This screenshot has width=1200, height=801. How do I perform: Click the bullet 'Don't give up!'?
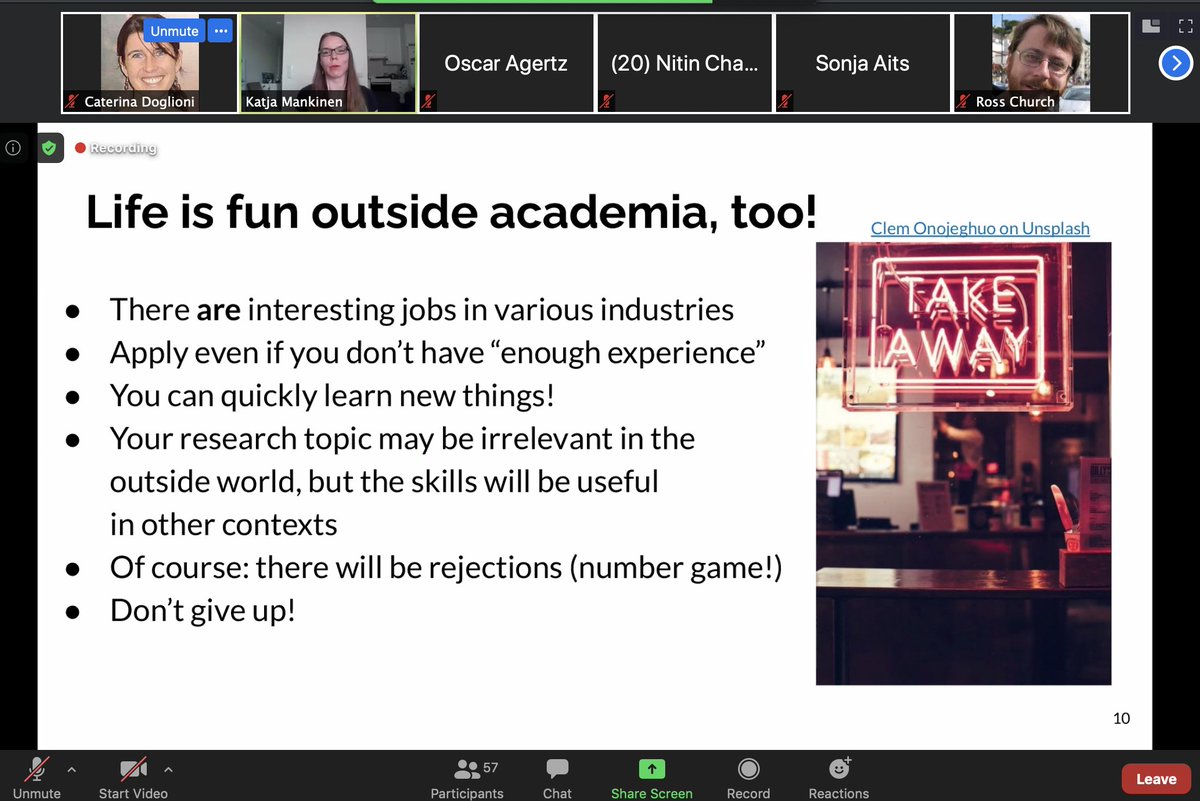click(x=203, y=610)
